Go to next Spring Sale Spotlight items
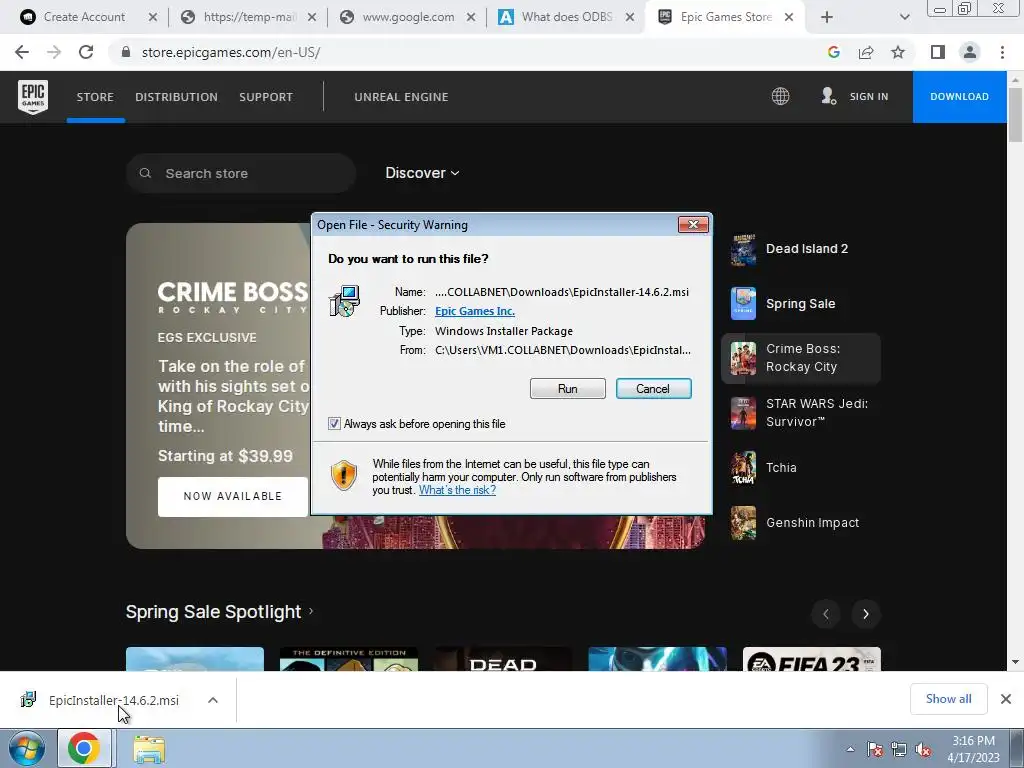 (x=866, y=614)
